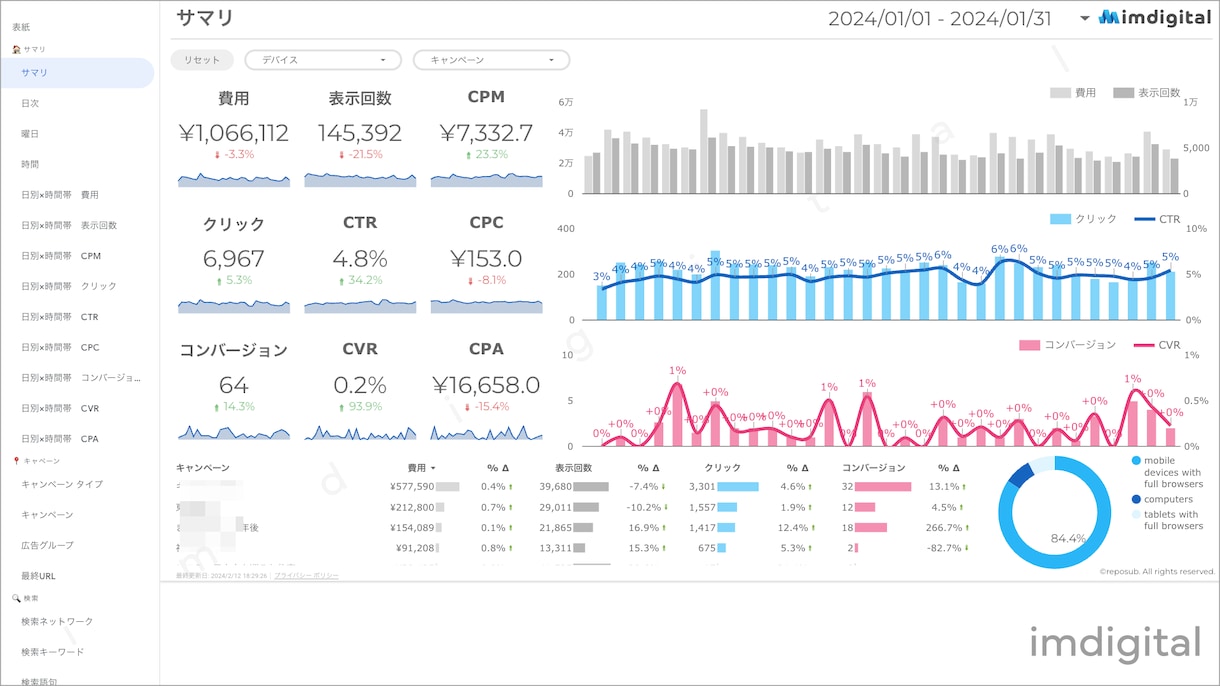1220x686 pixels.
Task: Open the 広告グループ page
Action: tap(47, 545)
